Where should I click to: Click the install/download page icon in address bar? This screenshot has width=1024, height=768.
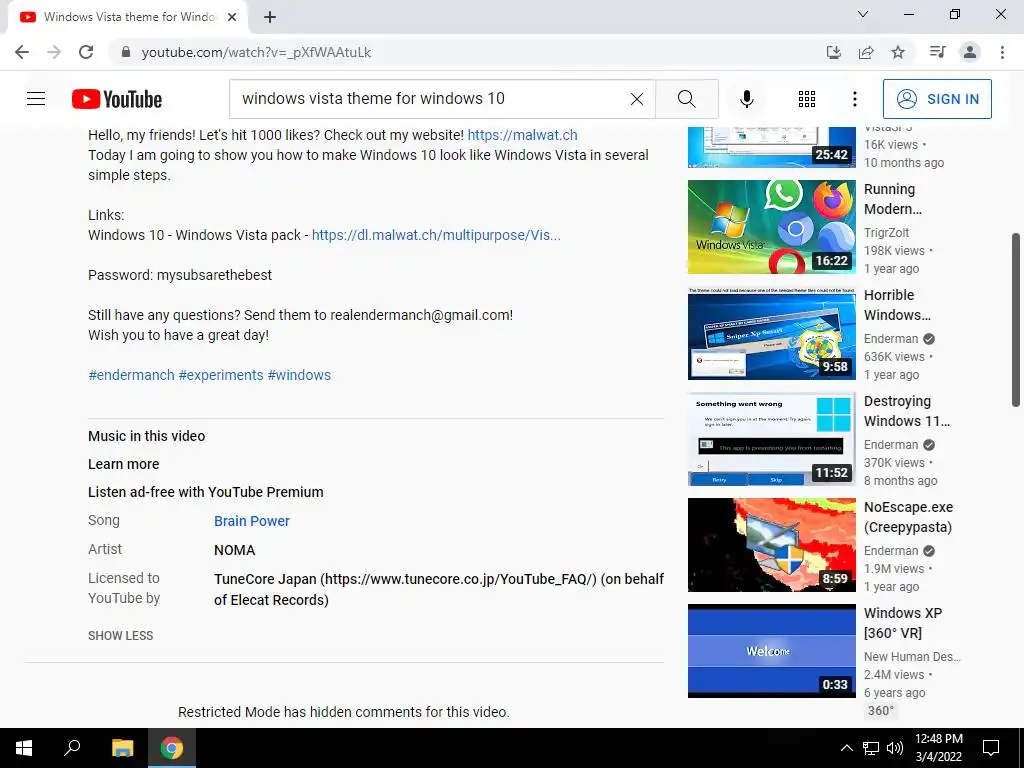[834, 52]
